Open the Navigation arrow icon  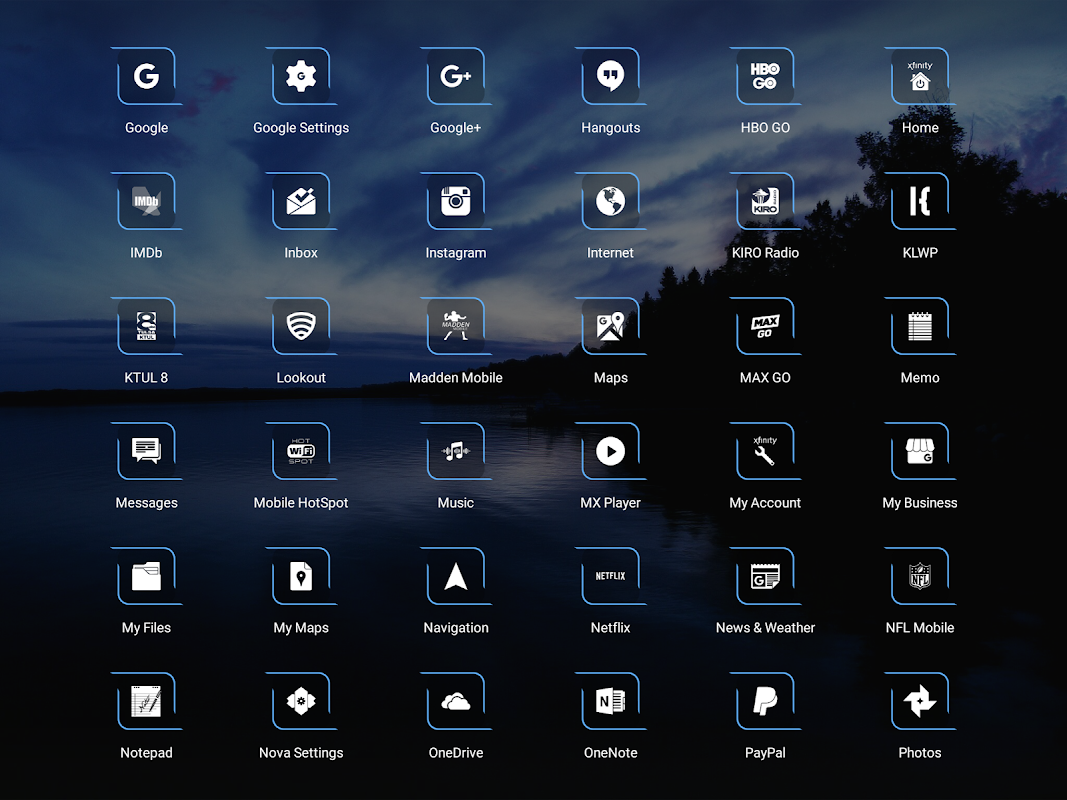click(456, 576)
